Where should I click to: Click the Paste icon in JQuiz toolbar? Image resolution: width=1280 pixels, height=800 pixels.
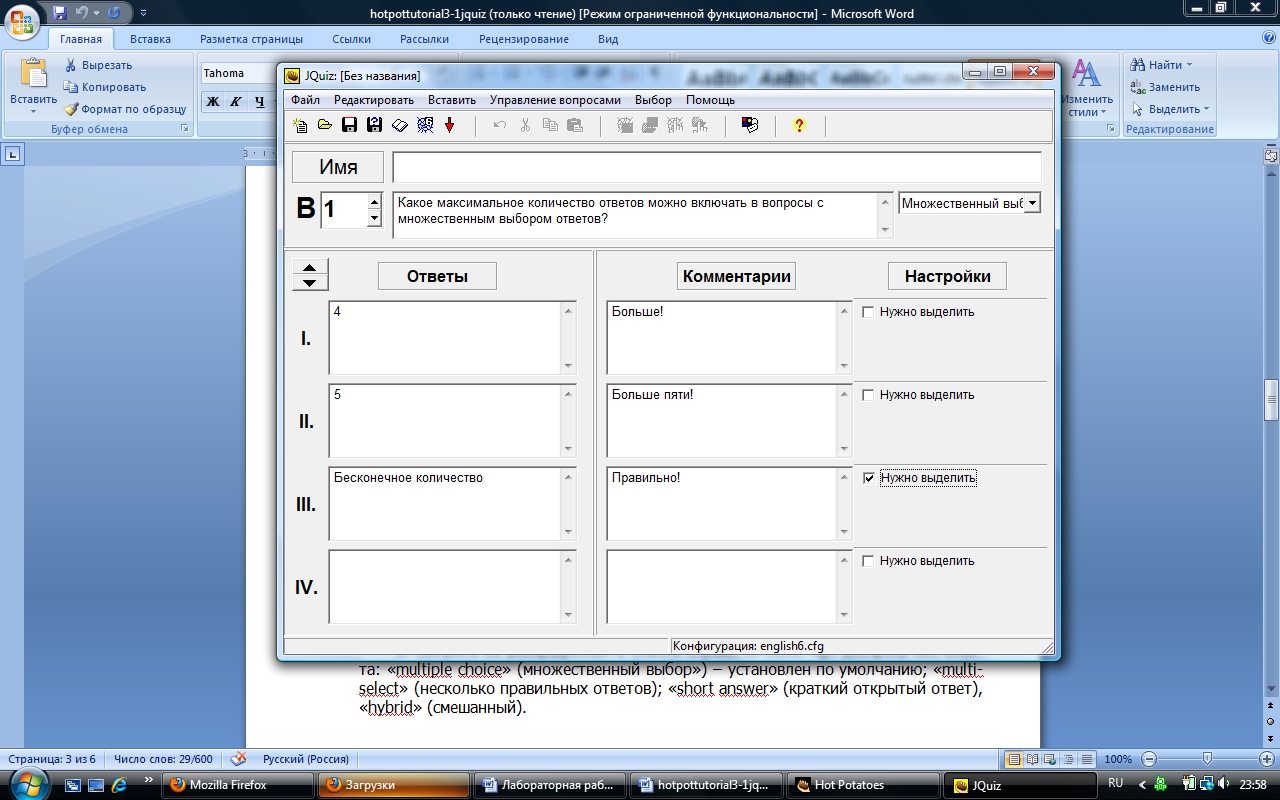point(575,125)
